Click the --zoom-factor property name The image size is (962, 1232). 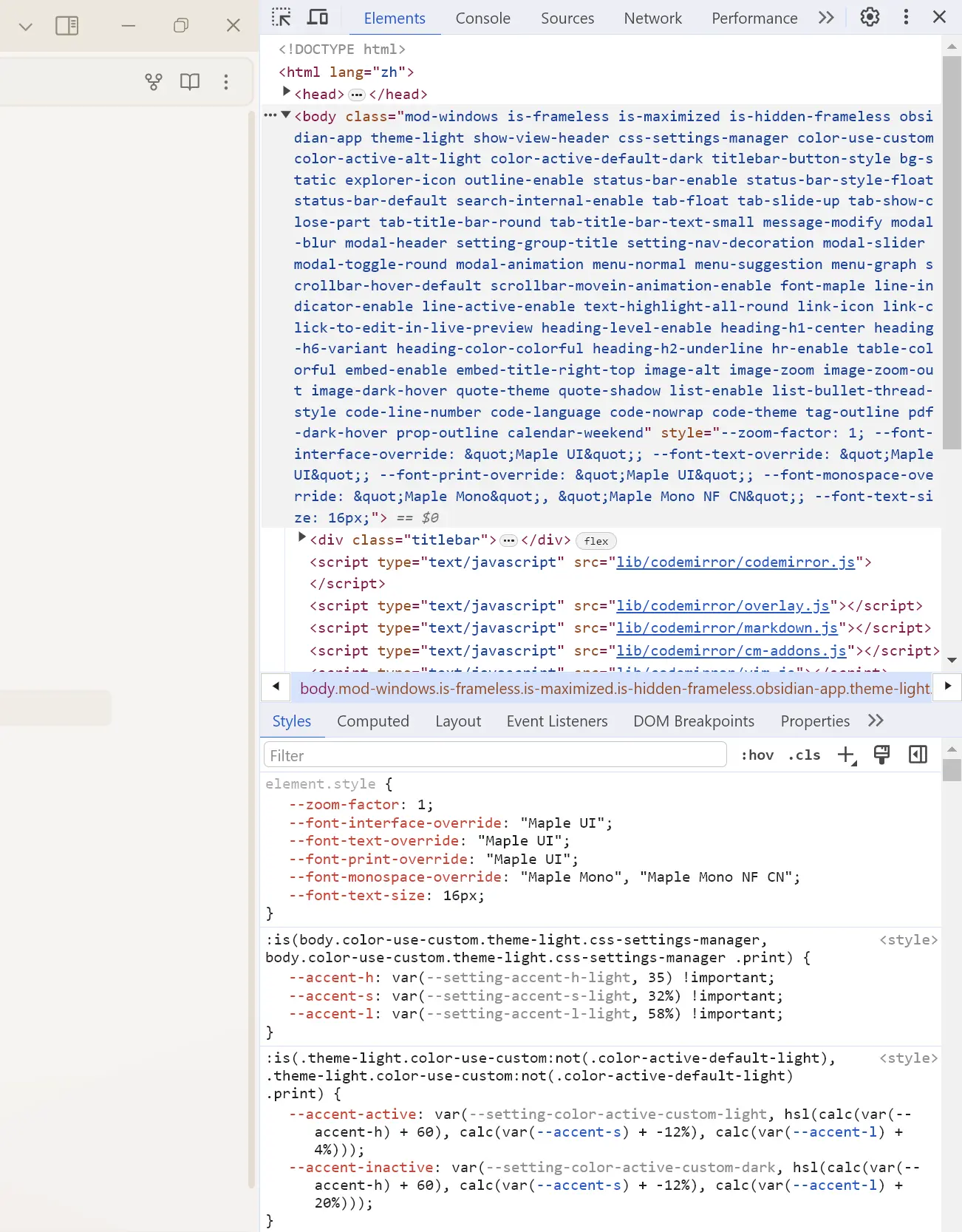[x=344, y=805]
